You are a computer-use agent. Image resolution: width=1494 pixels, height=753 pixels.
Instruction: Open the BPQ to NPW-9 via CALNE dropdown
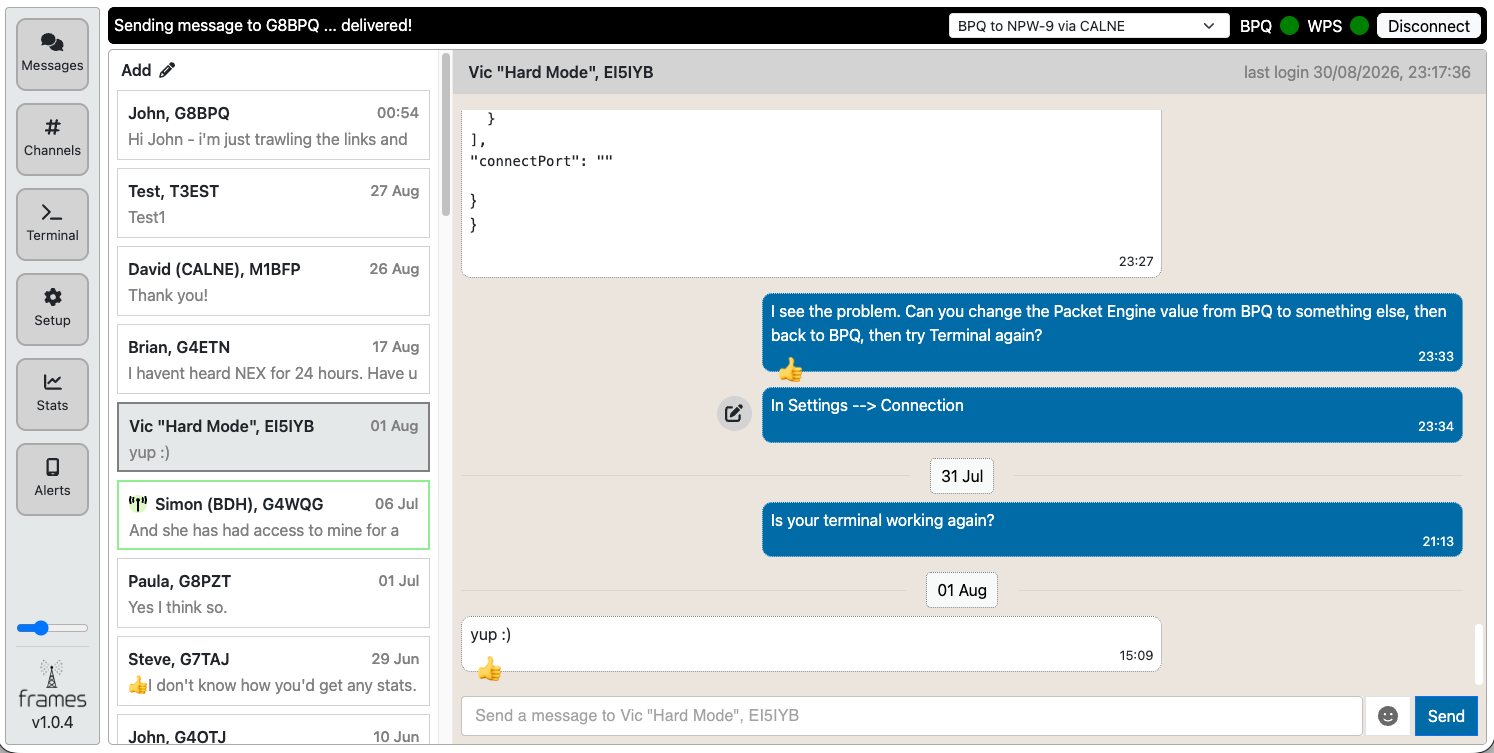1089,26
